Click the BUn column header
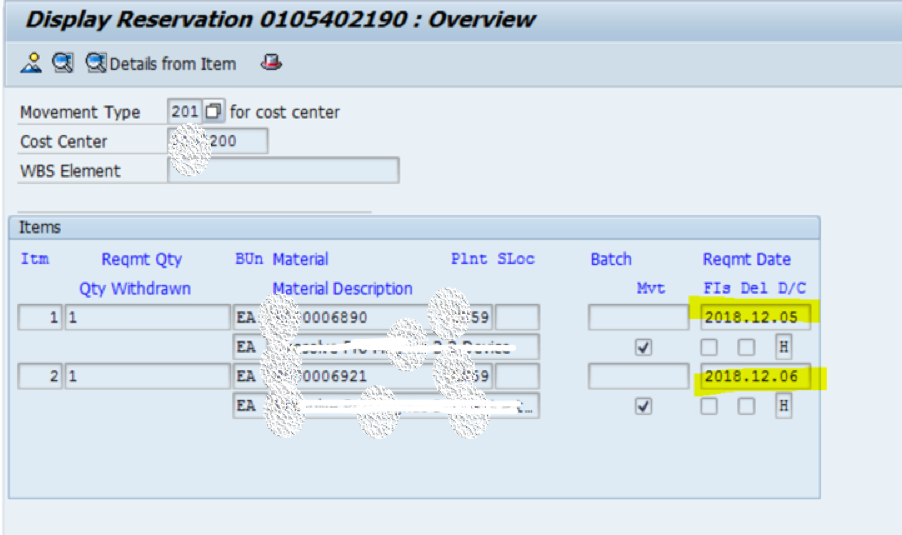Image resolution: width=902 pixels, height=535 pixels. tap(249, 259)
